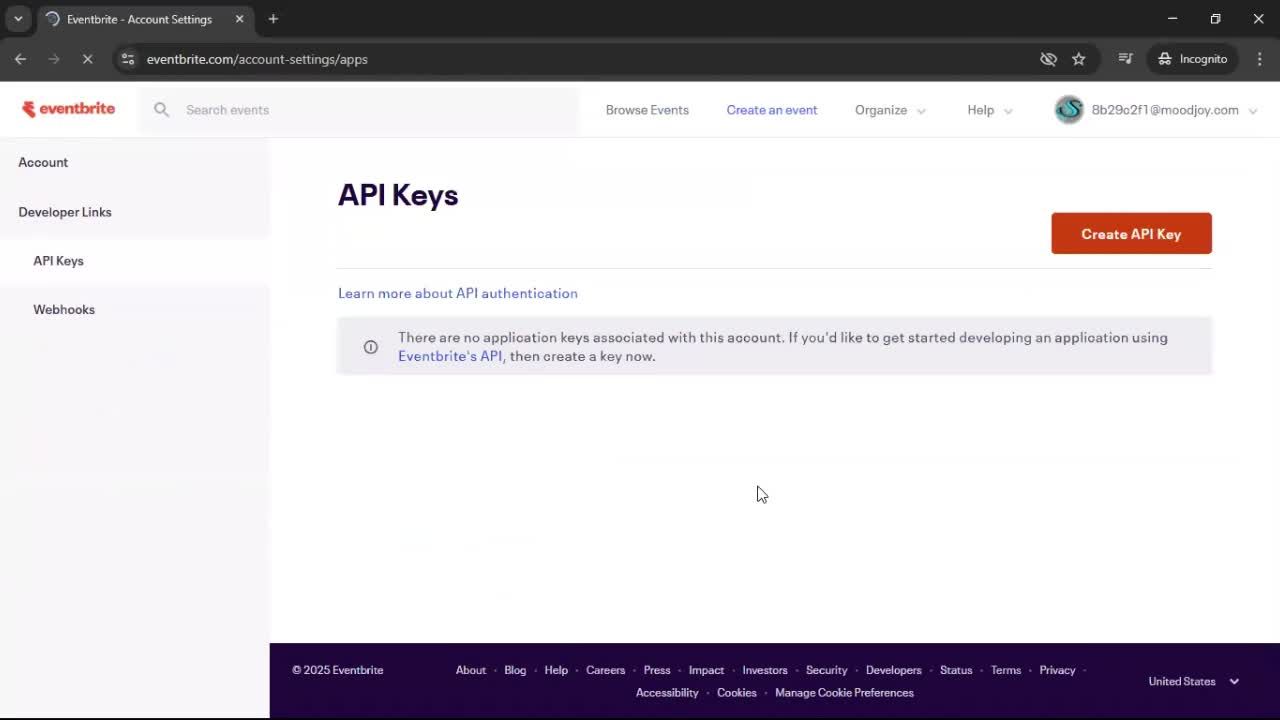Image resolution: width=1280 pixels, height=720 pixels.
Task: Click the Eventbrite logo
Action: coord(68,109)
